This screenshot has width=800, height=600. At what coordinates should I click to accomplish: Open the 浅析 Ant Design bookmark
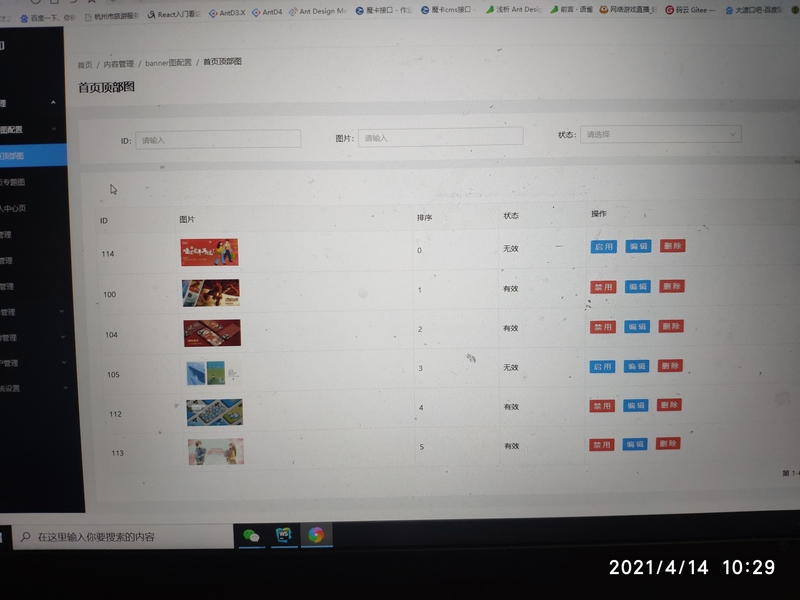(x=513, y=9)
